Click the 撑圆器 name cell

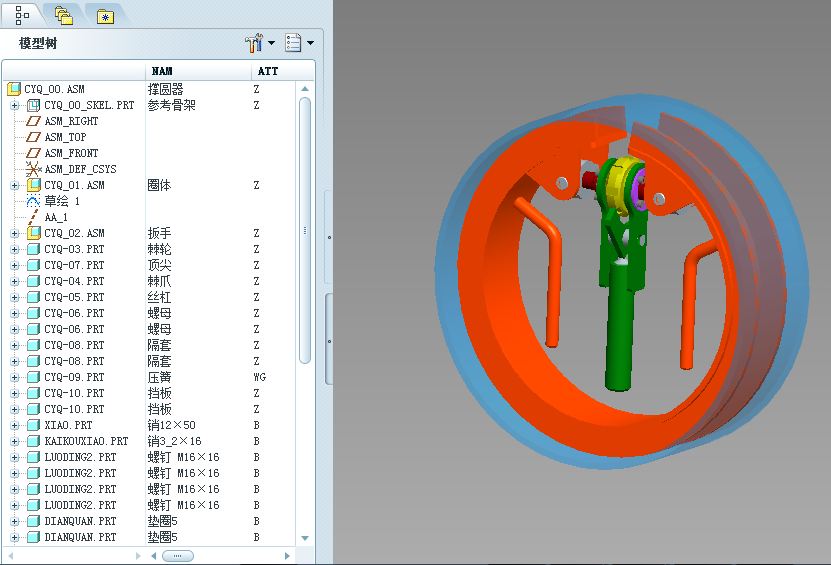[165, 89]
